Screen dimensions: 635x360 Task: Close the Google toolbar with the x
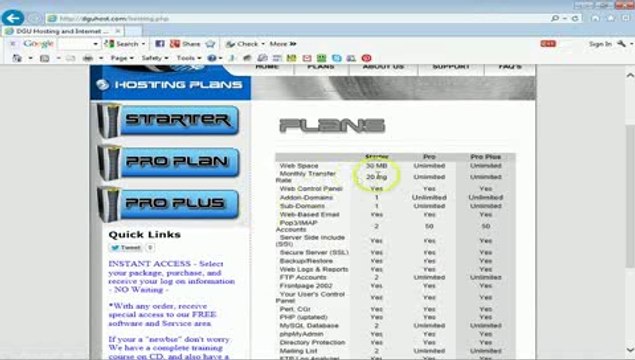[x=13, y=44]
